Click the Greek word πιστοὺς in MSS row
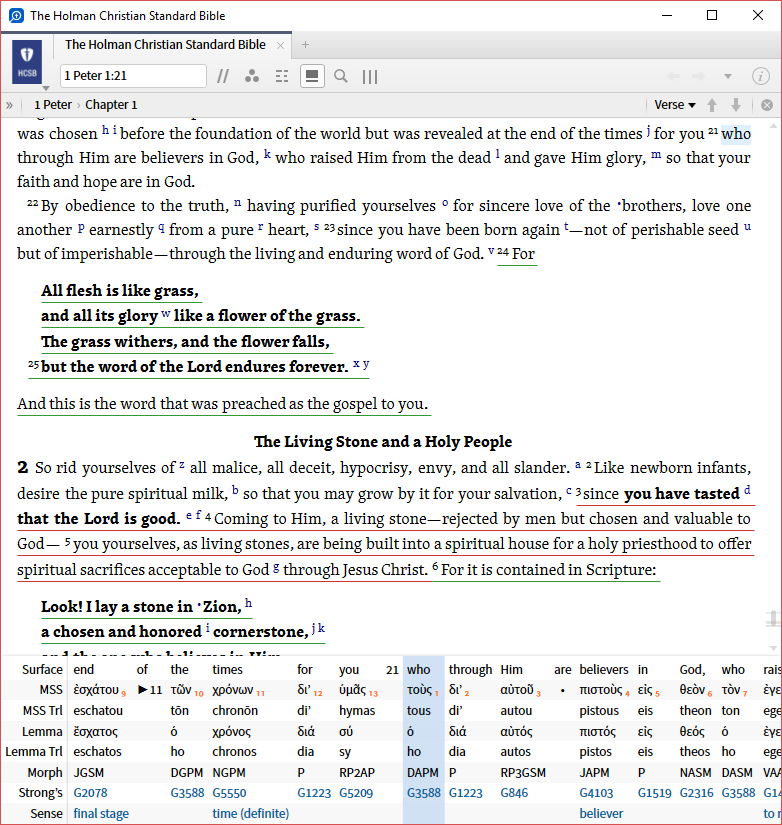 601,690
